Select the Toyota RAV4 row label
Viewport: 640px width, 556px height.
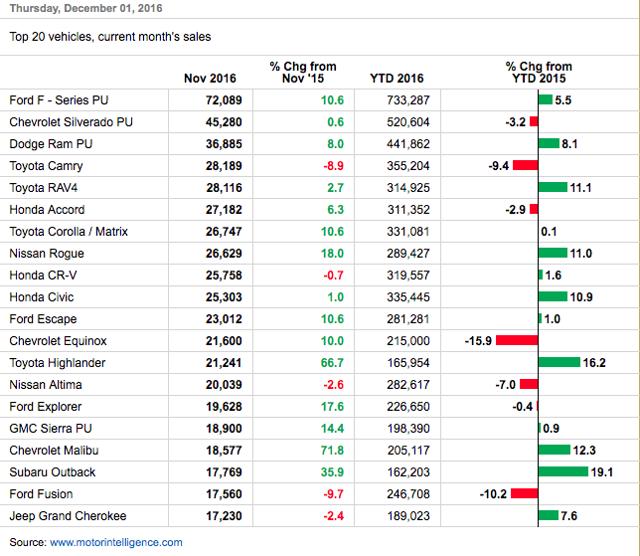tap(43, 188)
